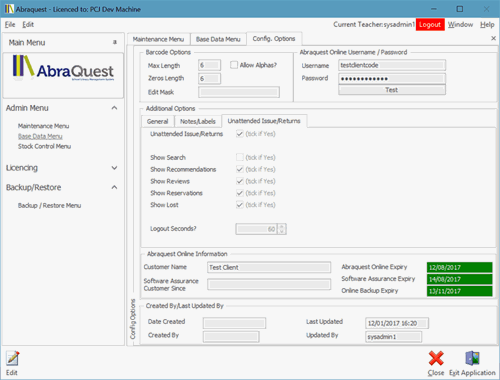Toggle the Show Reviews checkbox
500x380 pixels.
point(240,181)
